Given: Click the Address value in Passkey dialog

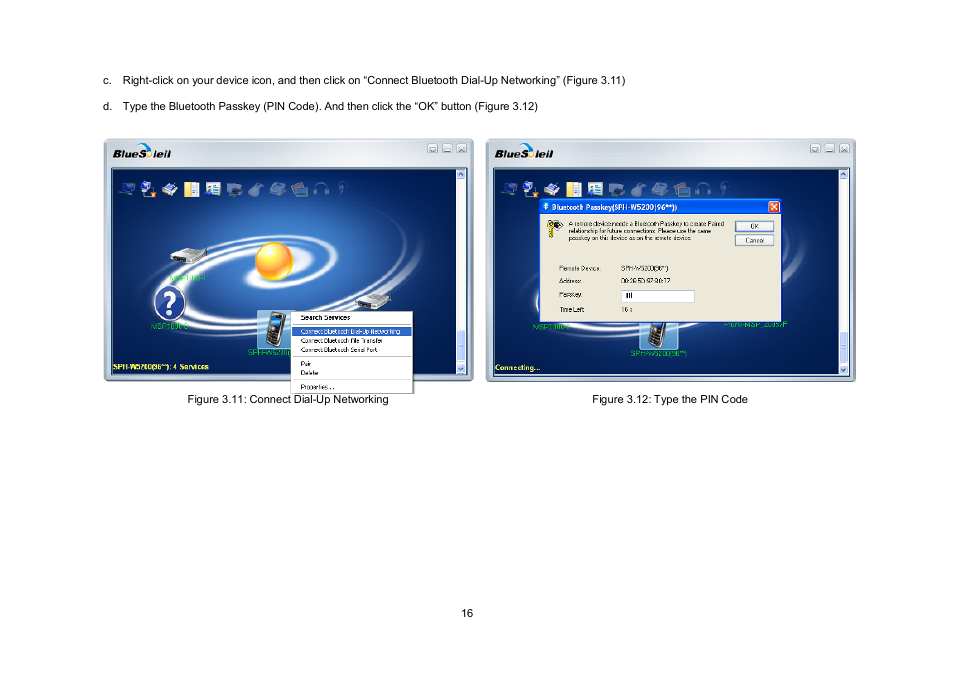Looking at the screenshot, I should (x=646, y=281).
